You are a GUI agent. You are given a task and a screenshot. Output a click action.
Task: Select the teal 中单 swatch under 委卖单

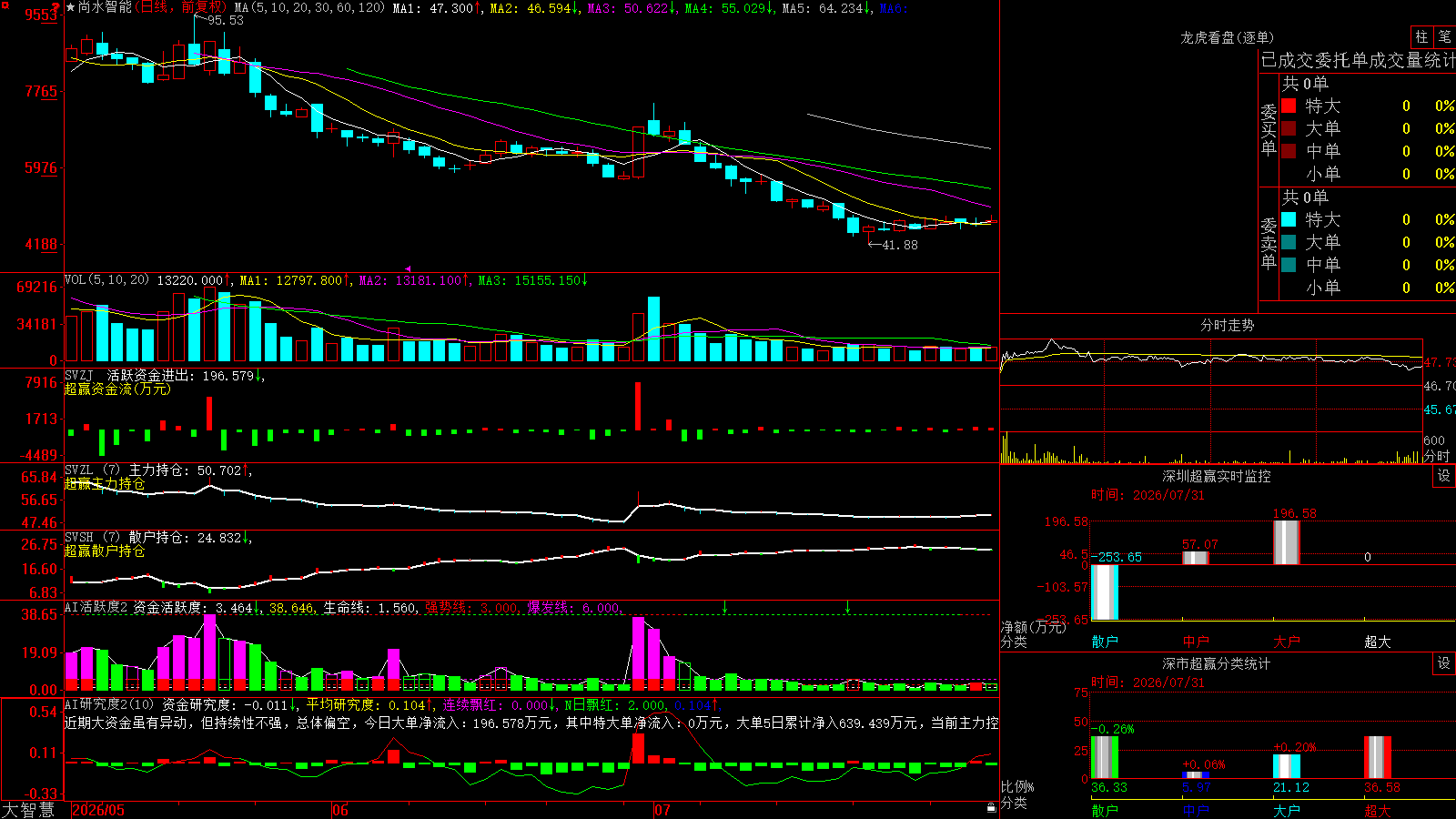click(x=1289, y=265)
